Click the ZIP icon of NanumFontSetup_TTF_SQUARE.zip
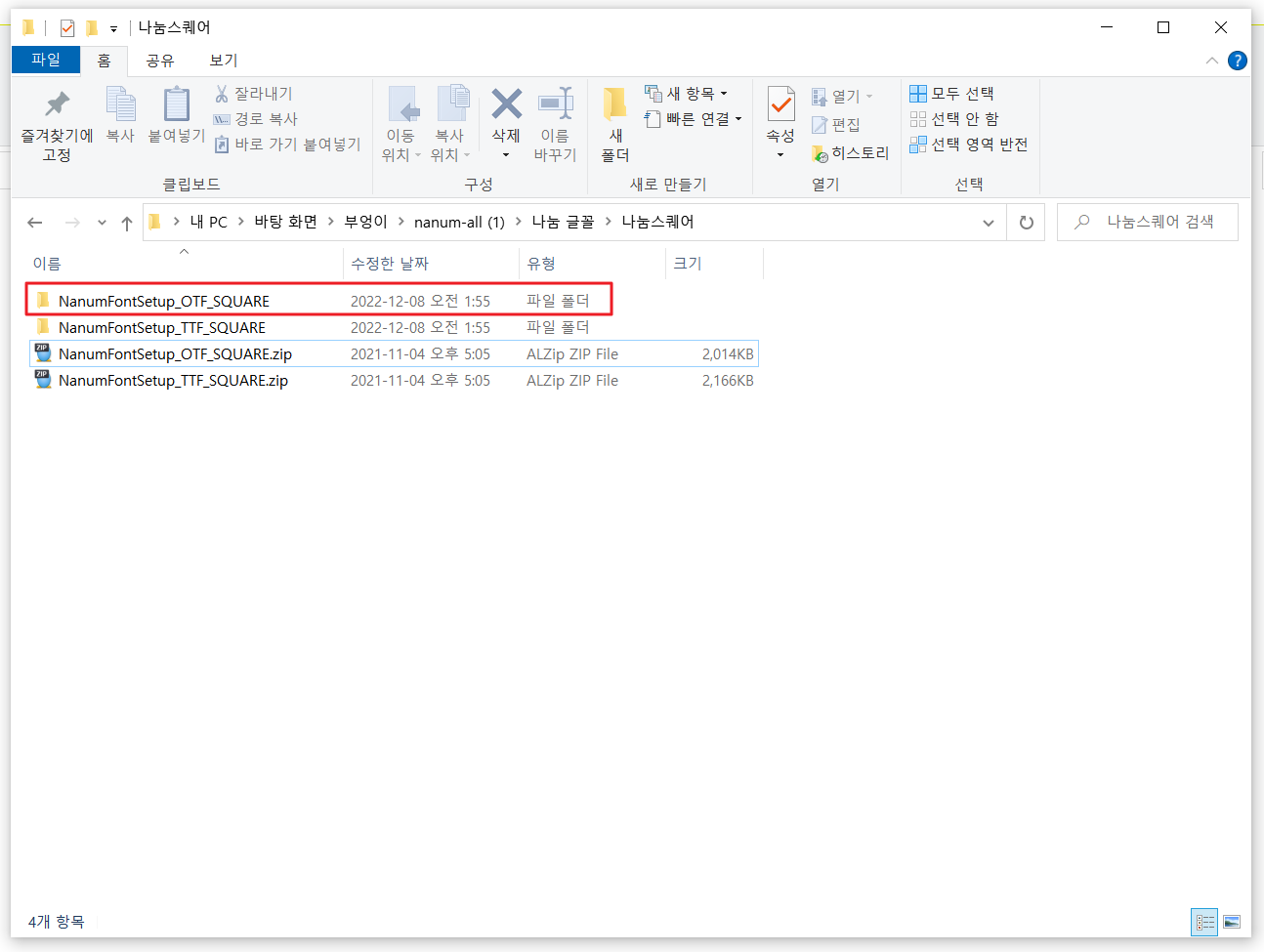Screen dimensions: 1264x952 tap(42, 380)
